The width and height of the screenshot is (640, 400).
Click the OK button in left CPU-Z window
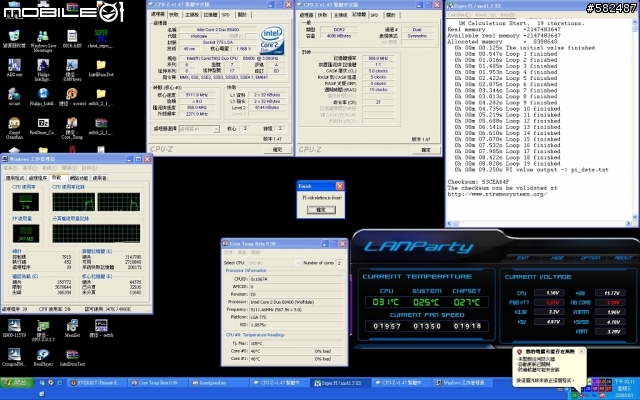pyautogui.click(x=277, y=150)
